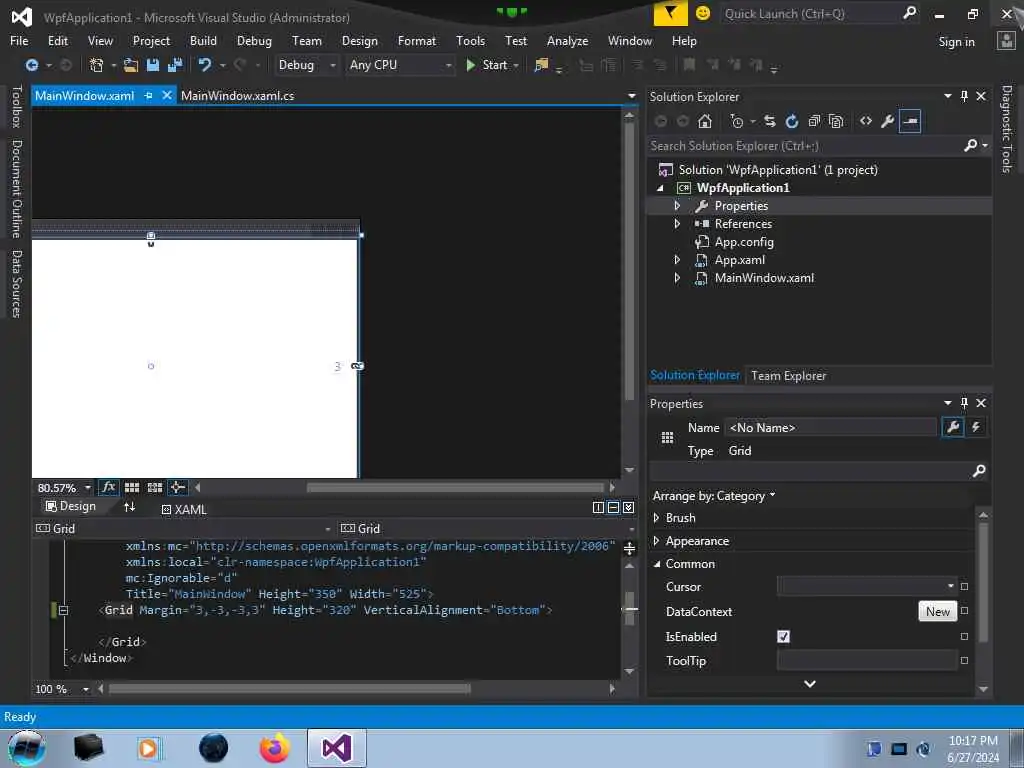Click the ToolTip property input field
1024x768 pixels.
coord(867,660)
